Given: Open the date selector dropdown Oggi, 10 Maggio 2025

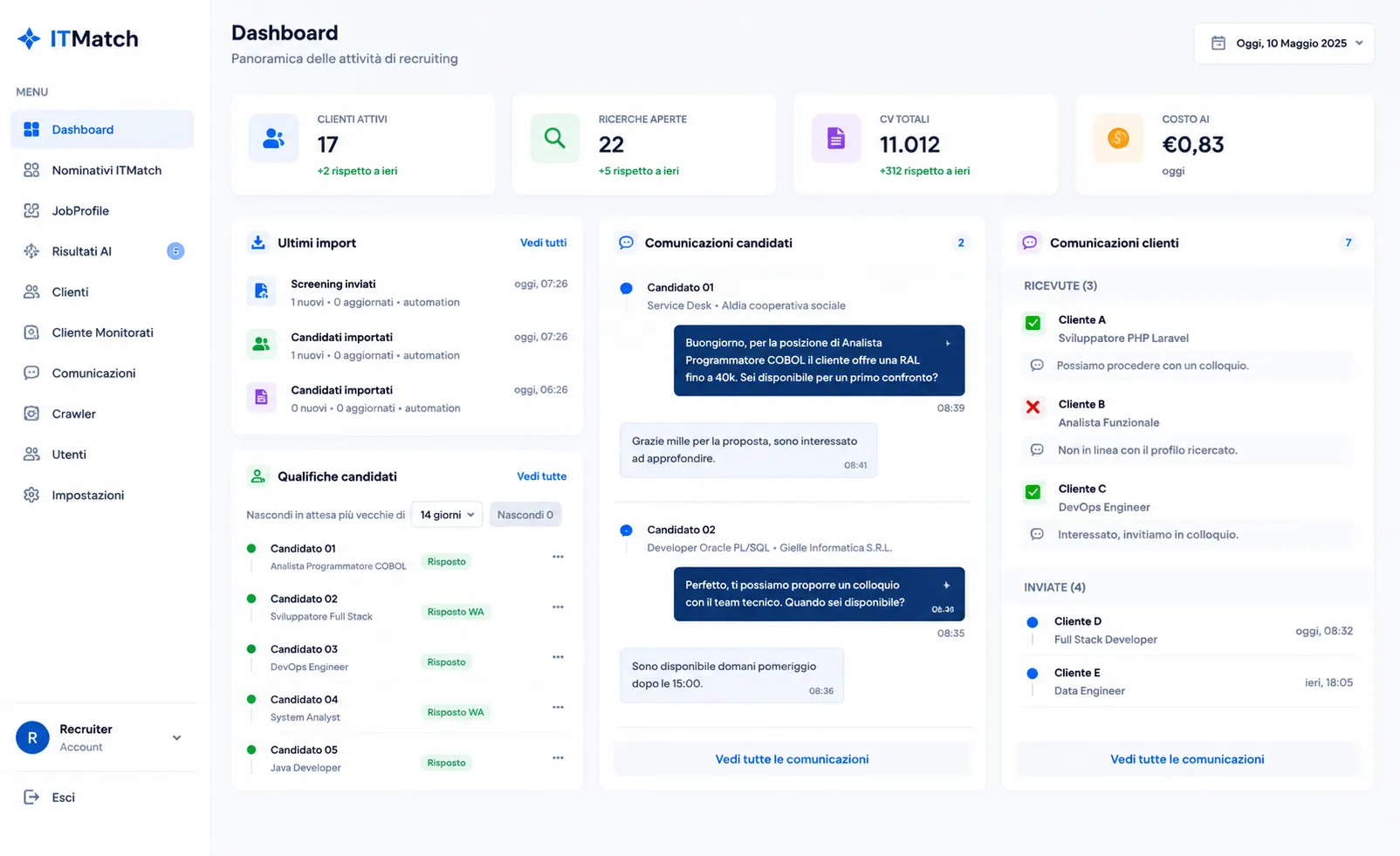Looking at the screenshot, I should (1284, 43).
